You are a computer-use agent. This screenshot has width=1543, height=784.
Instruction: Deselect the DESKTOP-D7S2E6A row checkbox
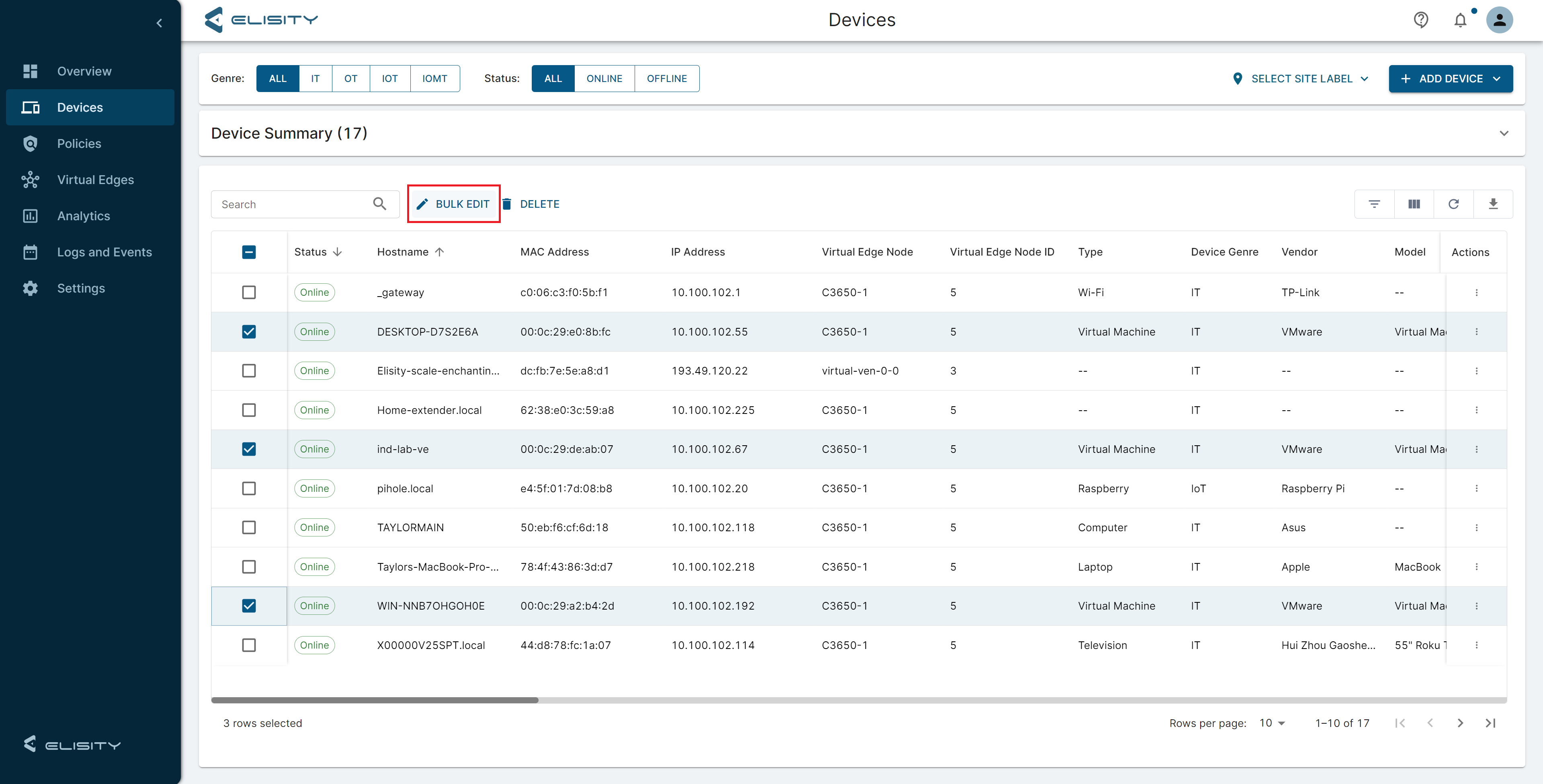pyautogui.click(x=248, y=331)
